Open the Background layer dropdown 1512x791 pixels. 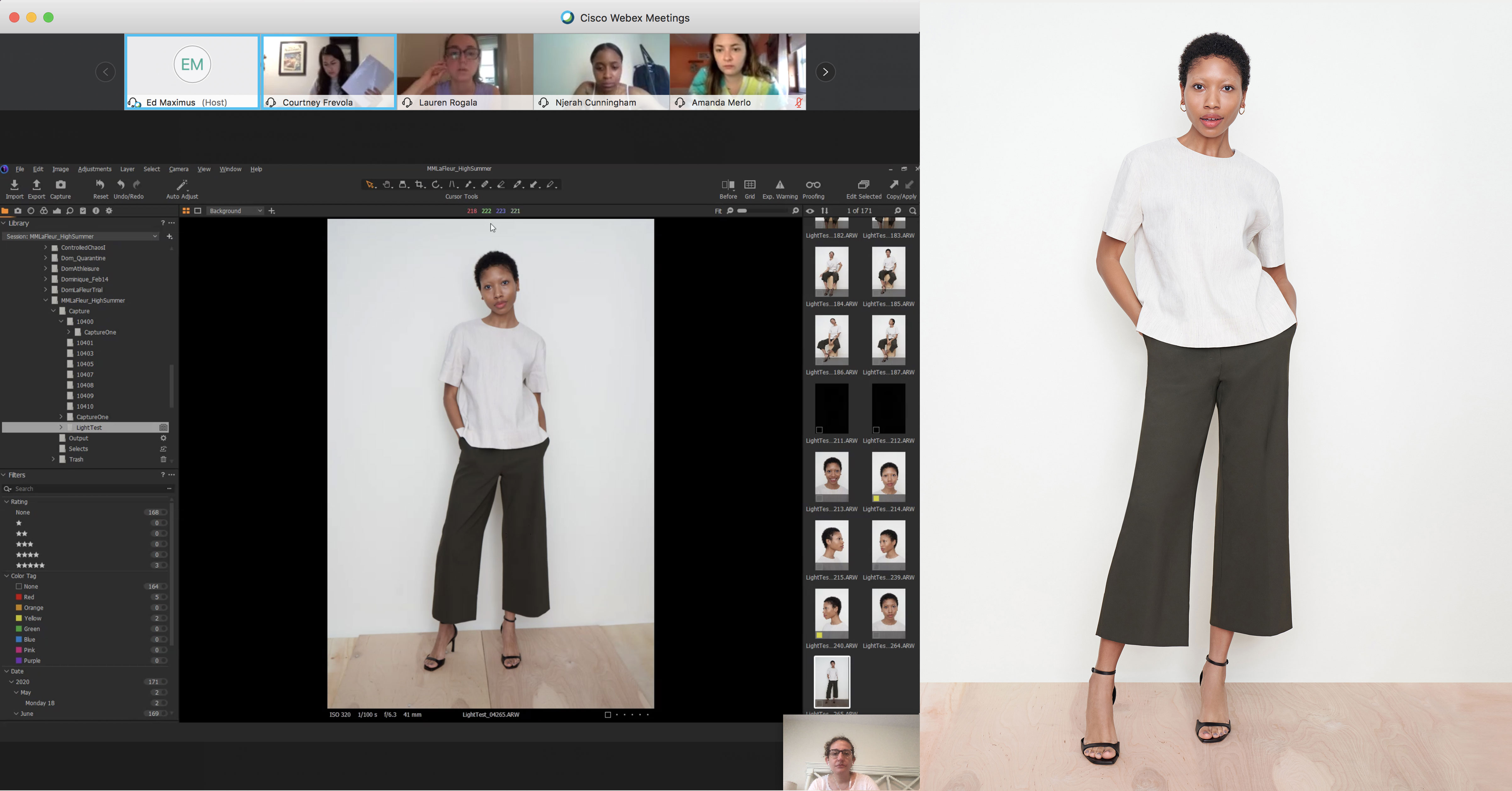tap(235, 211)
